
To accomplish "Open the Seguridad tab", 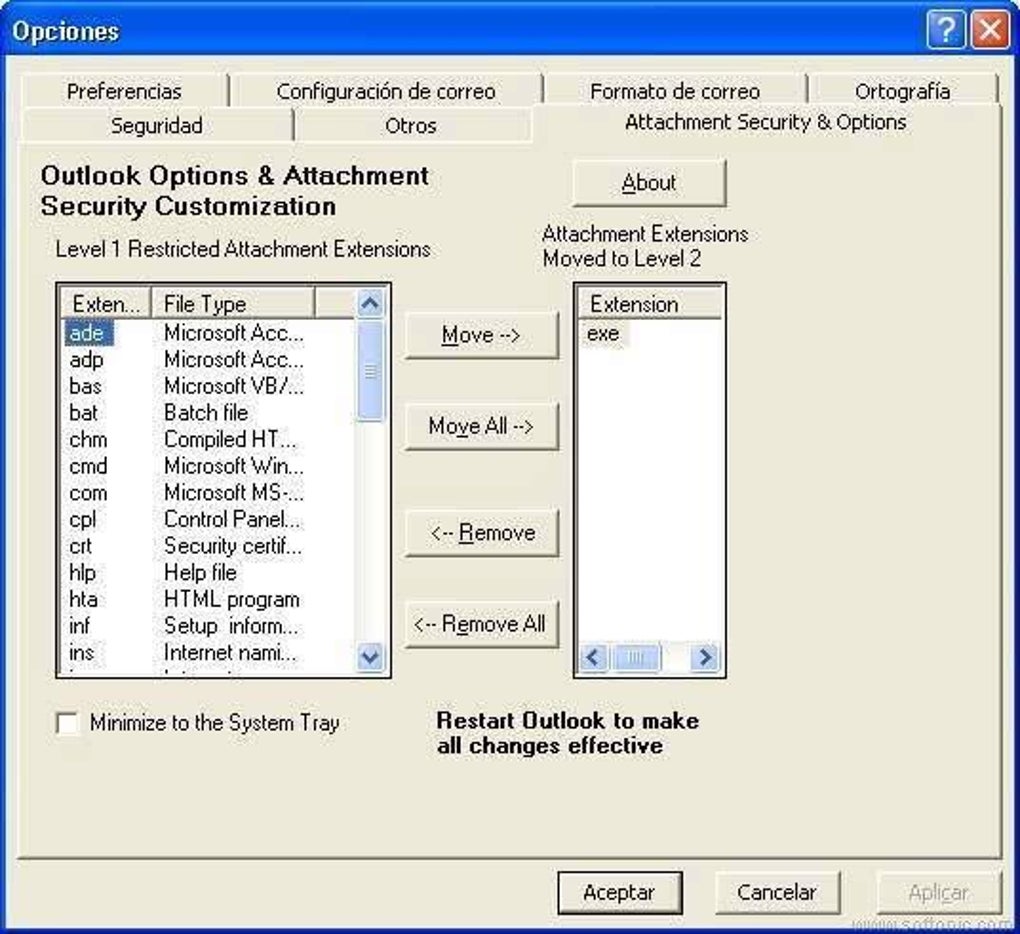I will coord(157,125).
